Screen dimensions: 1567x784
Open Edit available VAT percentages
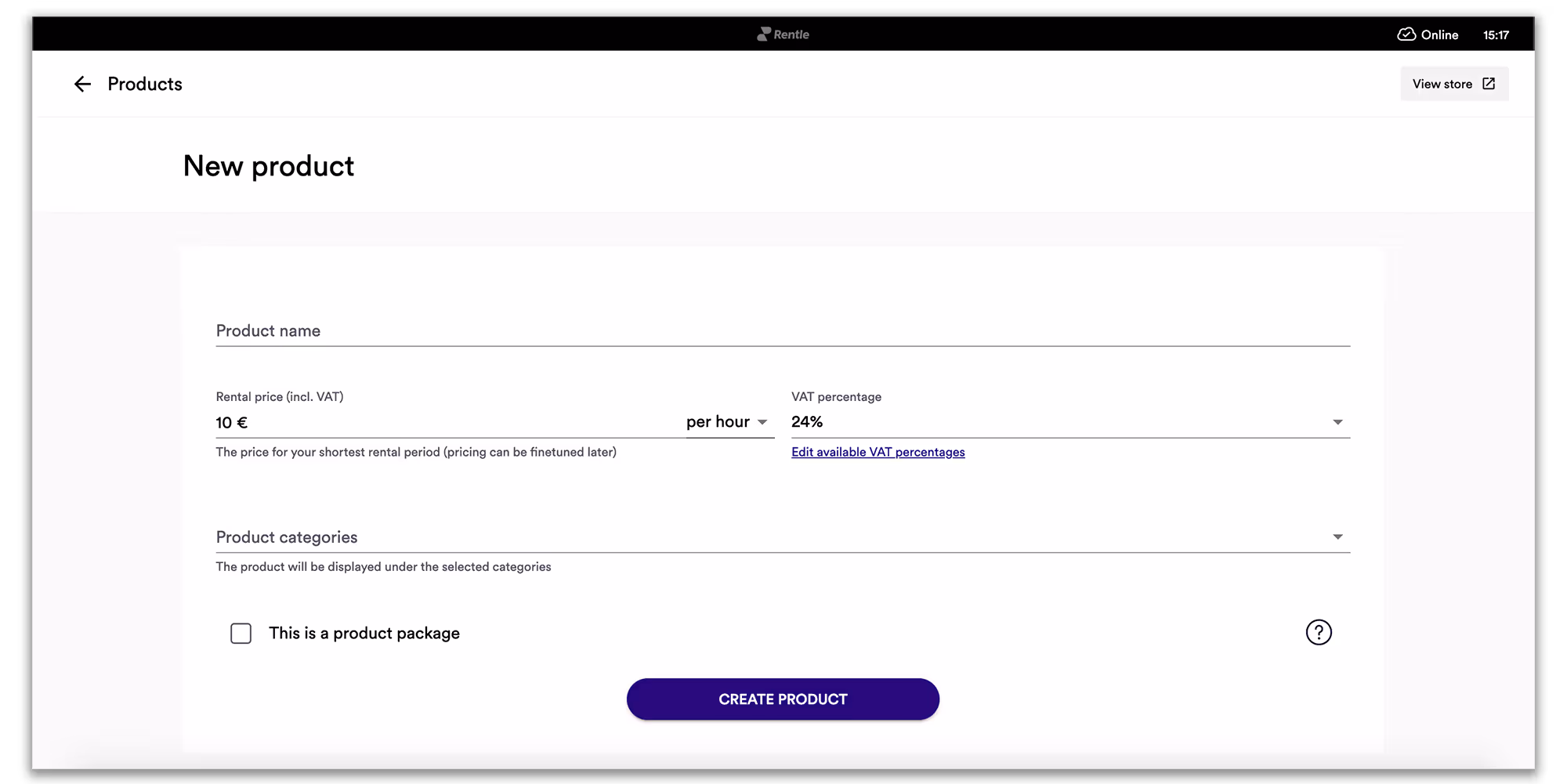tap(878, 452)
